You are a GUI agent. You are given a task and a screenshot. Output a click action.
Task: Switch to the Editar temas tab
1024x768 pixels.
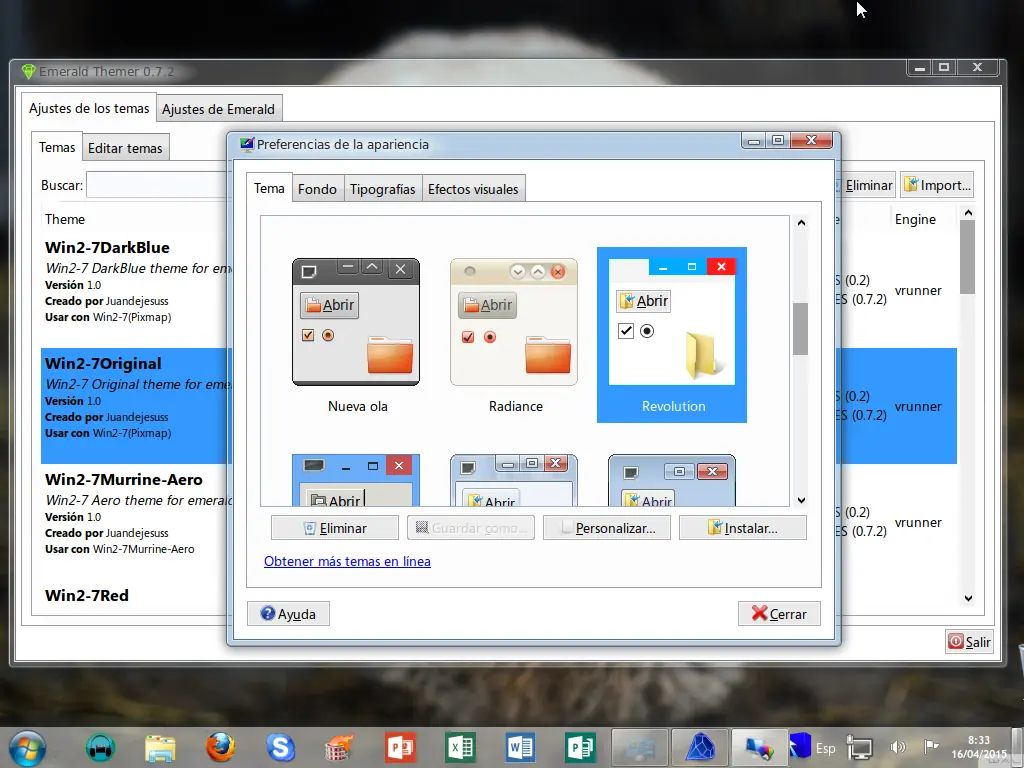(125, 148)
